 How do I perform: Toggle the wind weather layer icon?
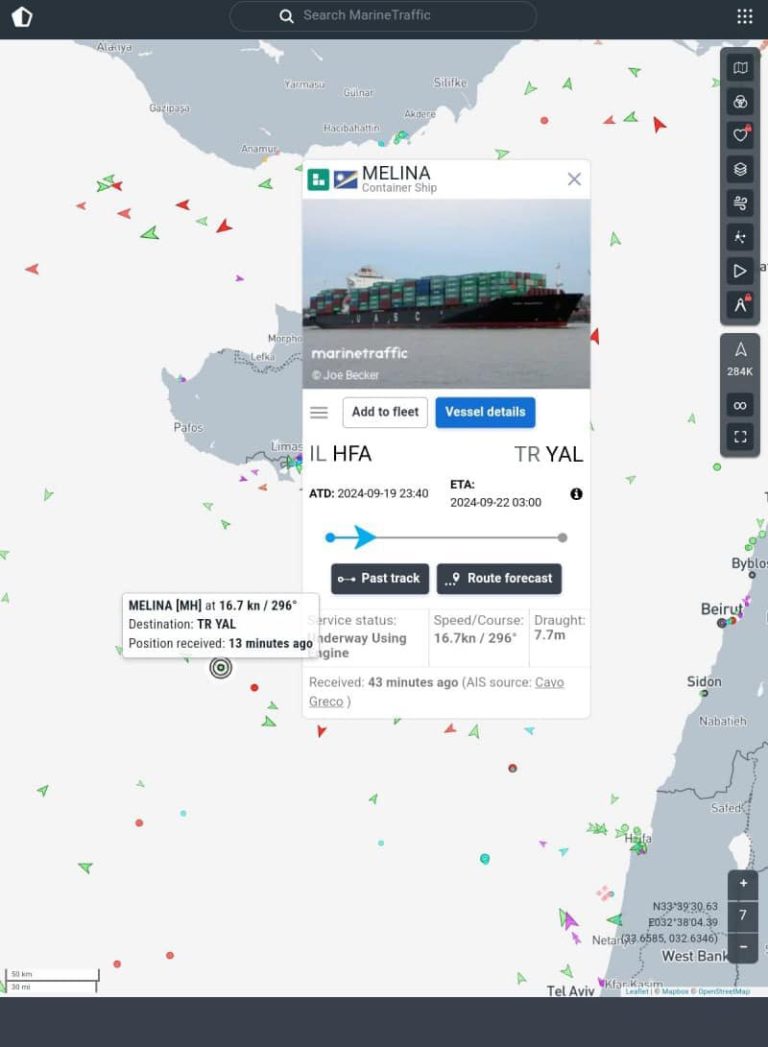(x=740, y=203)
